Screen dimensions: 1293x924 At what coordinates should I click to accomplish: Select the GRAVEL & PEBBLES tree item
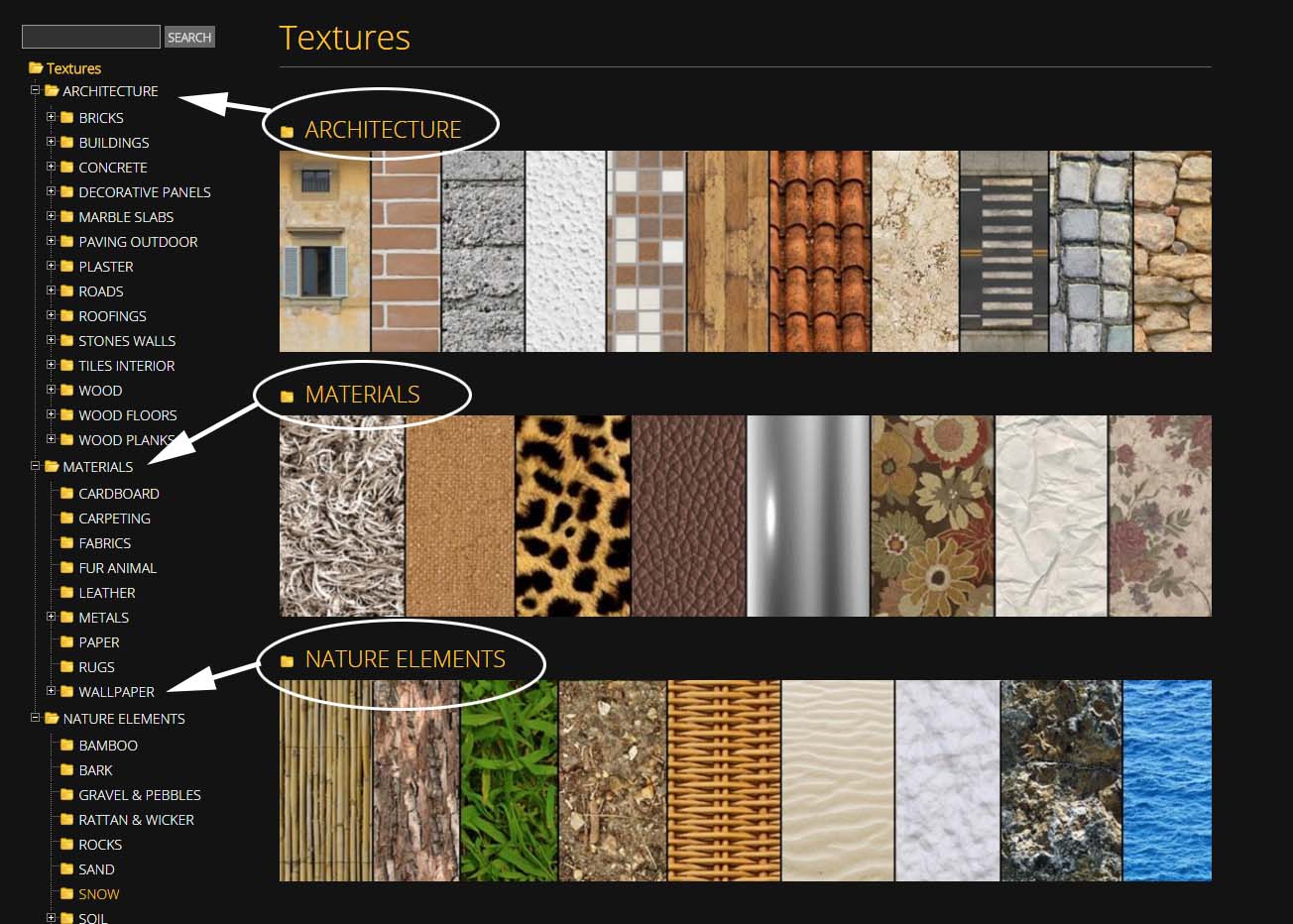(139, 794)
